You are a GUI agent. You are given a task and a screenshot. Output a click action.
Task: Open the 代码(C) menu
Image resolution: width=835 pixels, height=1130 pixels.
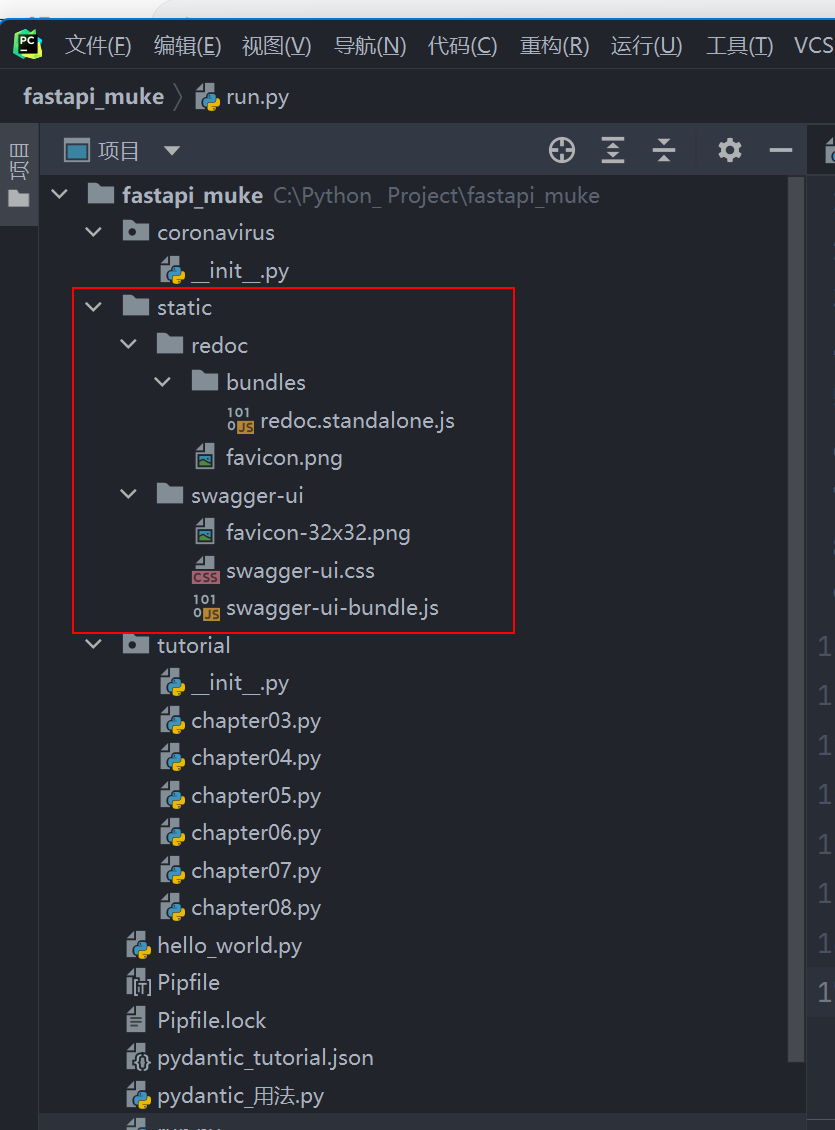tap(462, 46)
